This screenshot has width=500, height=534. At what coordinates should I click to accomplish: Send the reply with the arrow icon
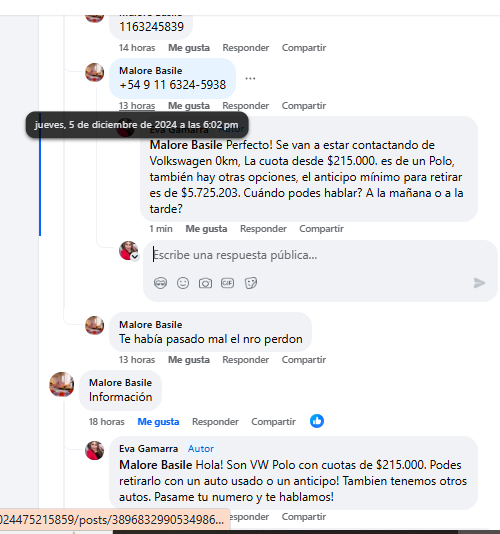coord(479,283)
